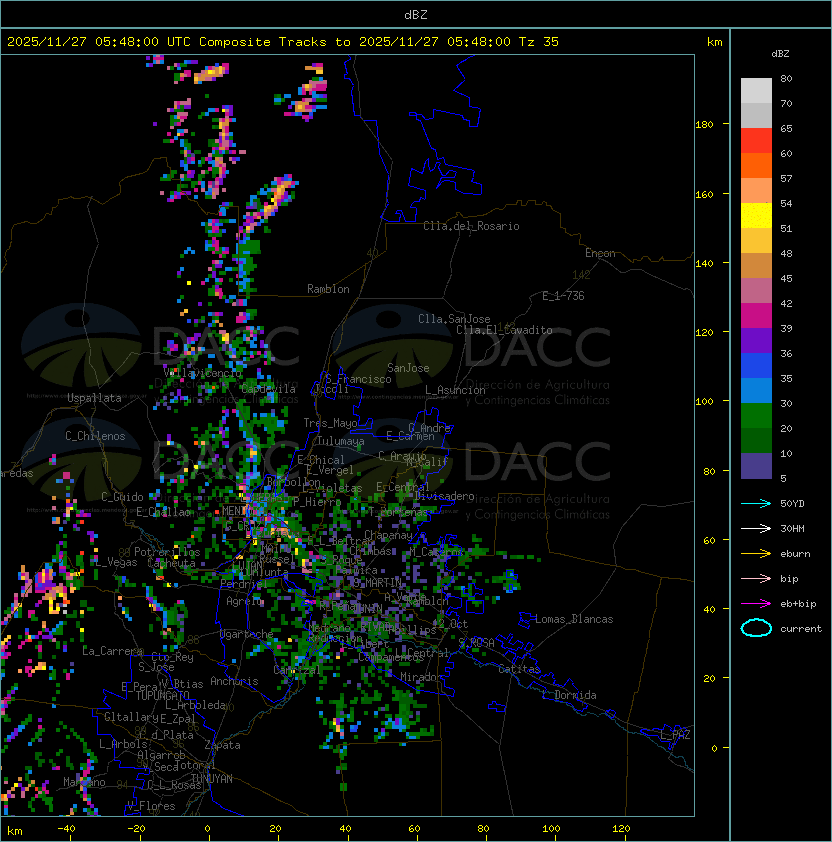Select the 'Zapata' label
The width and height of the screenshot is (832, 842).
(222, 745)
